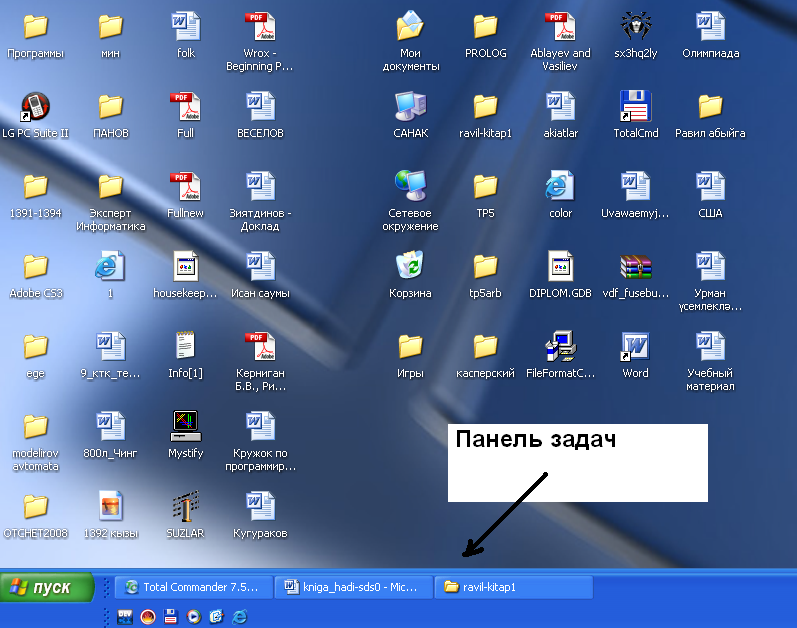797x628 pixels.
Task: Select the TotalCmd shortcut icon
Action: point(635,106)
